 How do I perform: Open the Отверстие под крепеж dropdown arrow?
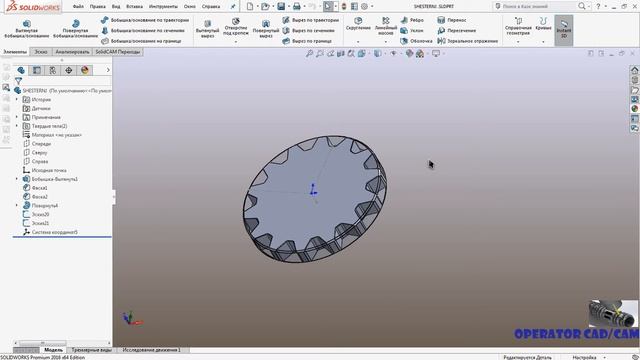click(236, 42)
